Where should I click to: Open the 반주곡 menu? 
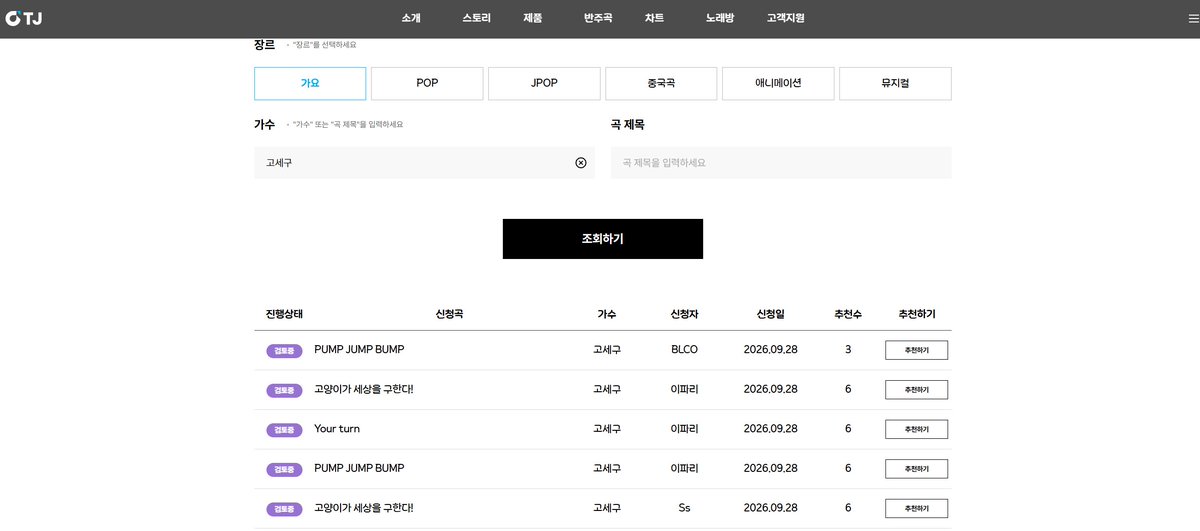pos(598,18)
